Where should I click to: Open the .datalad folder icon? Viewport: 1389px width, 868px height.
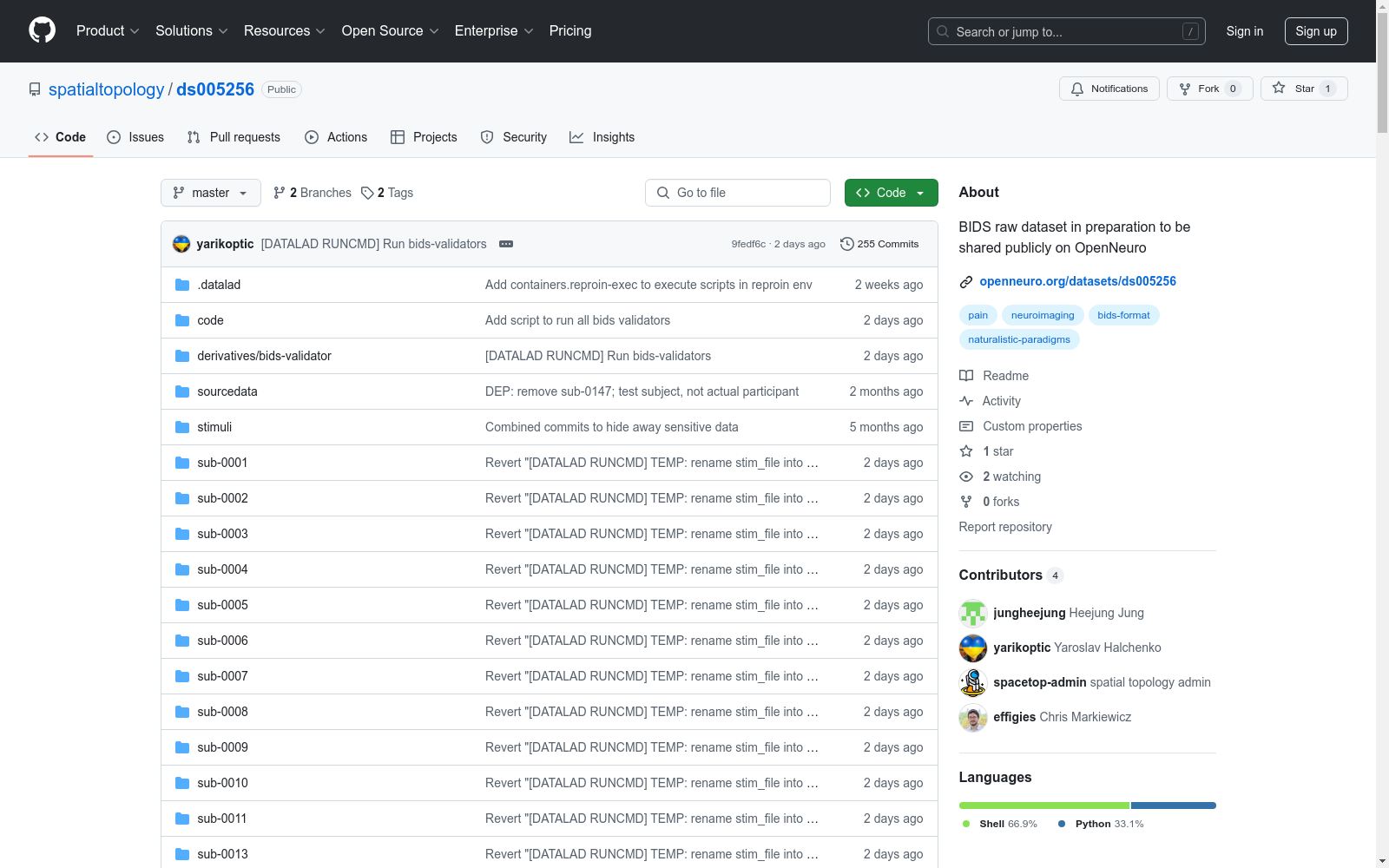coord(182,285)
